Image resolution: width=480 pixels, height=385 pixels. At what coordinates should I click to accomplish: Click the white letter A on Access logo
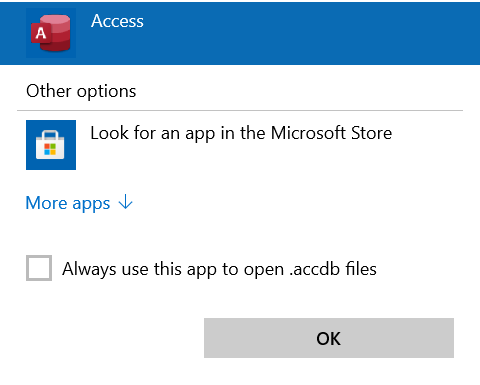point(41,33)
